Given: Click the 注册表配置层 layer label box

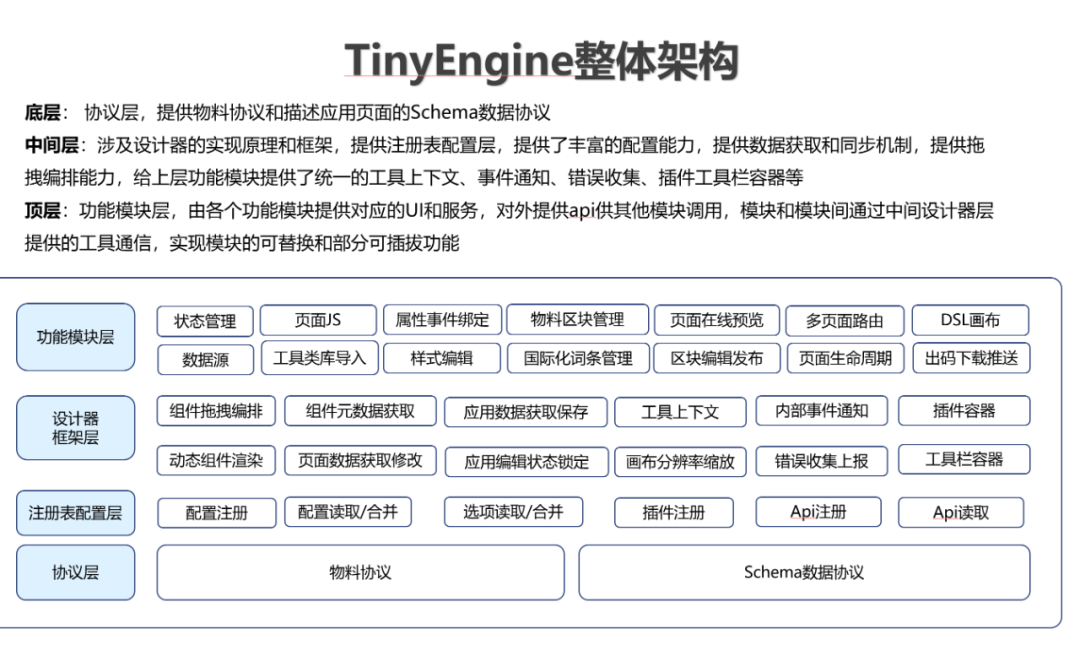Looking at the screenshot, I should 76,513.
